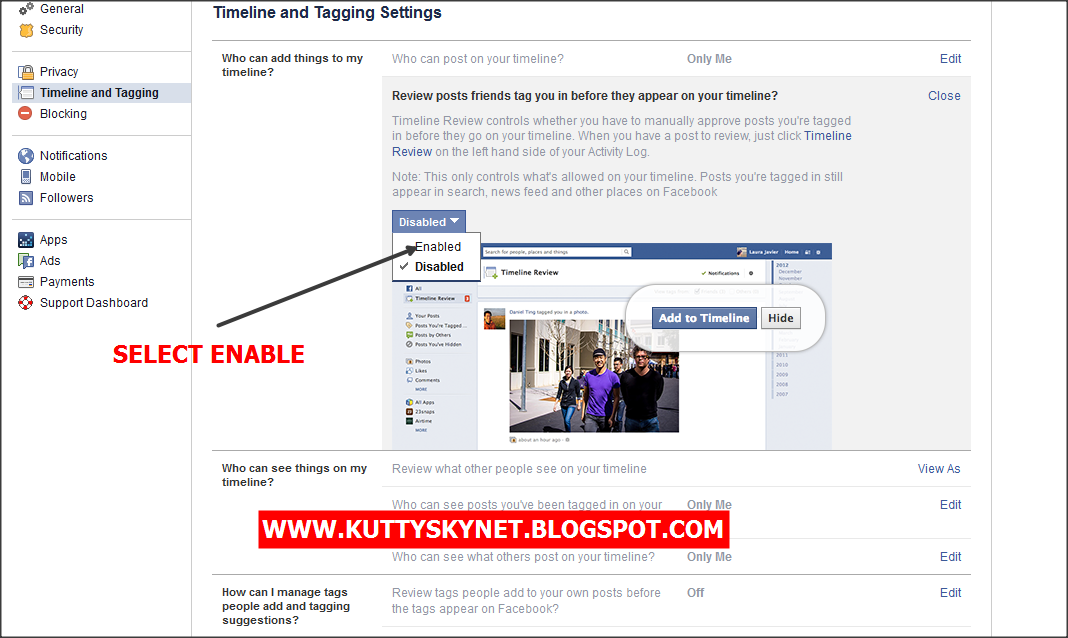This screenshot has width=1068, height=638.
Task: Click the Apps settings icon
Action: click(28, 239)
